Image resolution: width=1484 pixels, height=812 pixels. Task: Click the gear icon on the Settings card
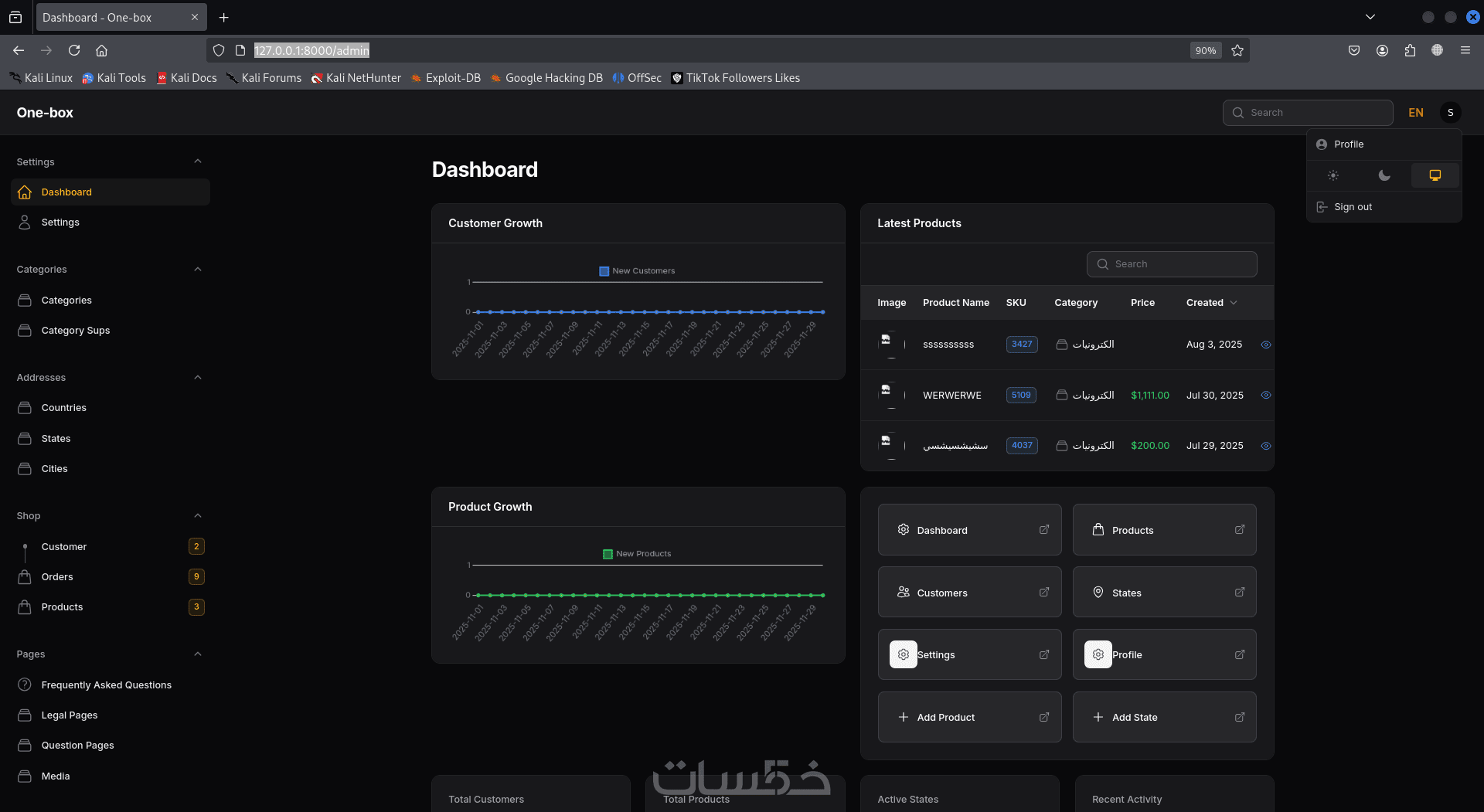pos(904,655)
